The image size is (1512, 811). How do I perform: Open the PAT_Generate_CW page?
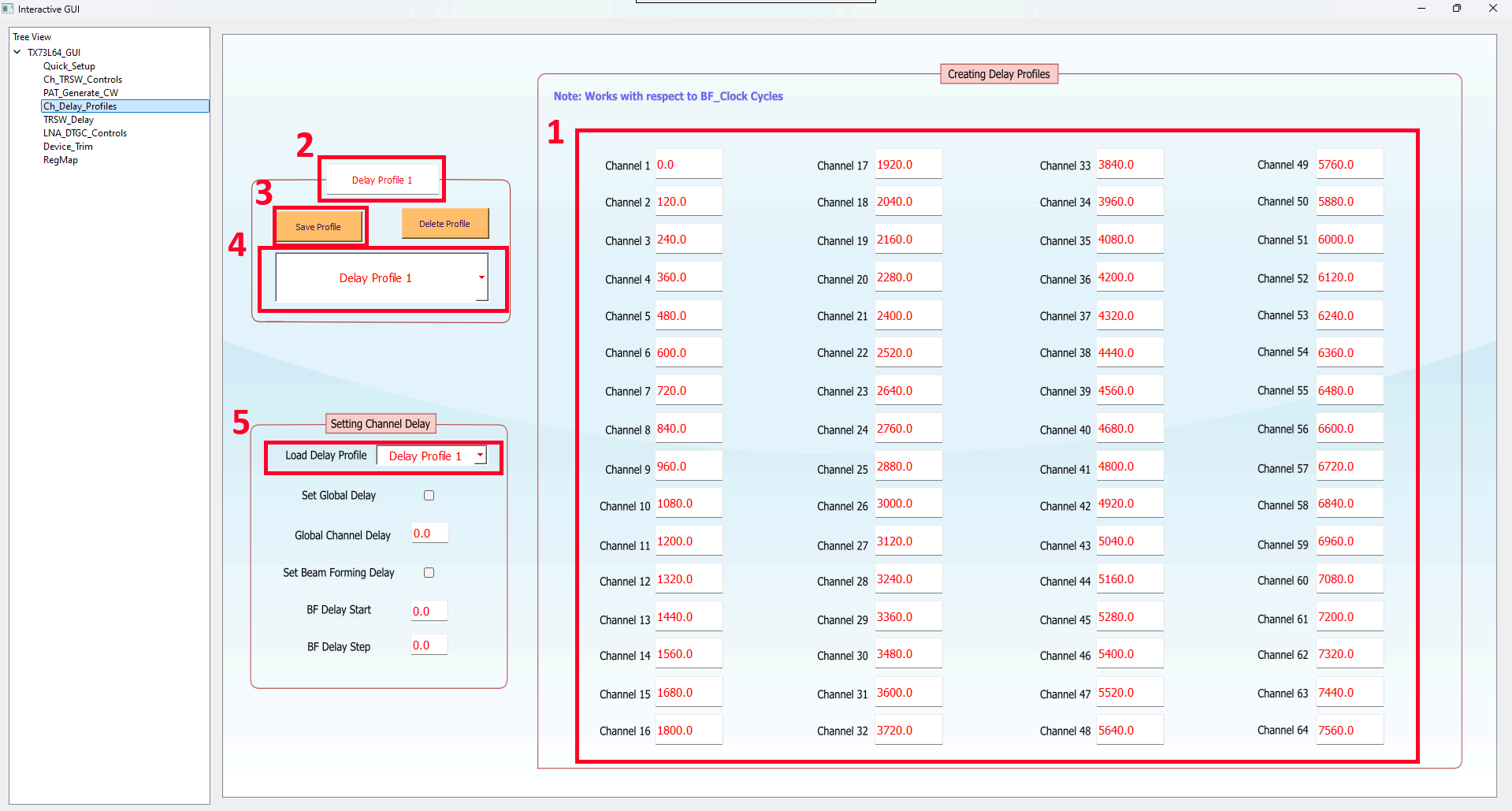click(x=80, y=93)
